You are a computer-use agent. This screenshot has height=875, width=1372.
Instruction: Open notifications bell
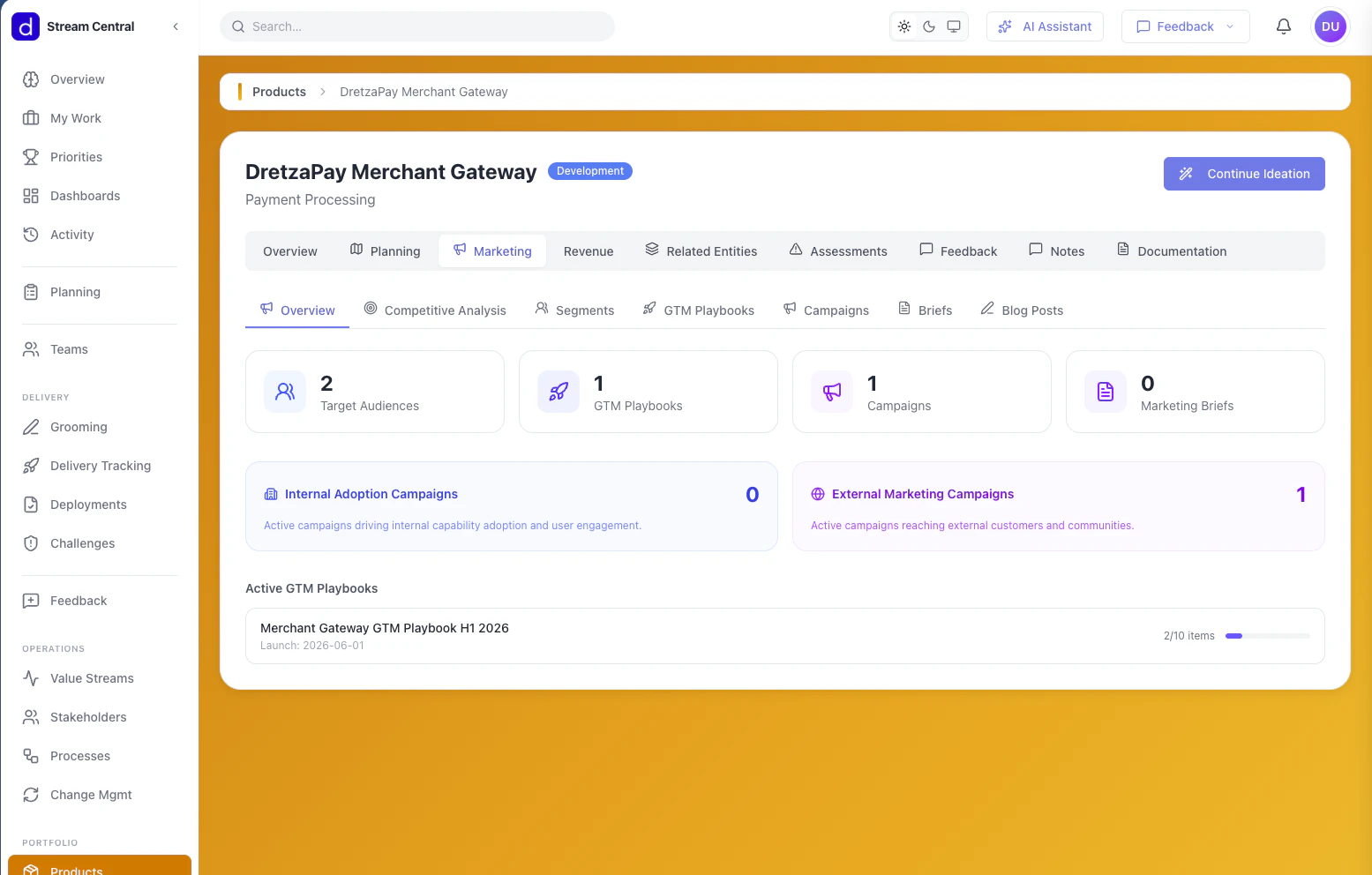(1284, 26)
